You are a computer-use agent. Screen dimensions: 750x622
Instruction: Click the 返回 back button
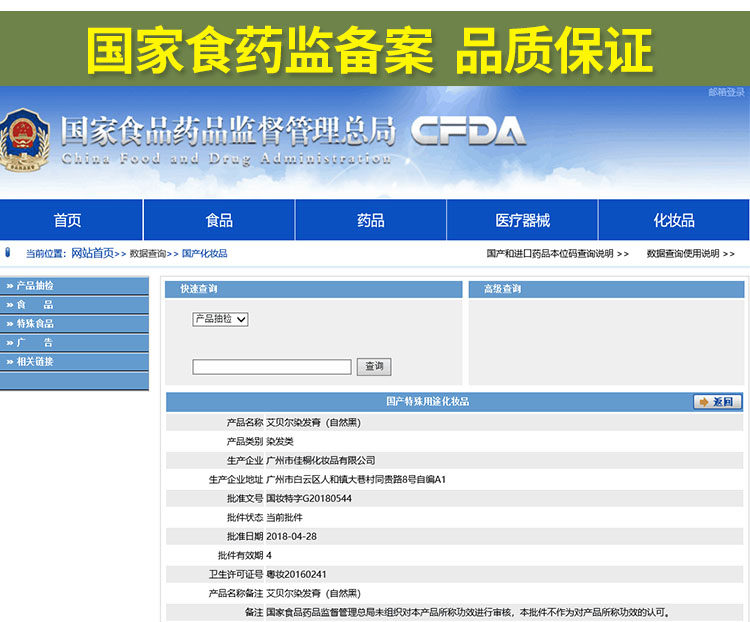pyautogui.click(x=718, y=402)
